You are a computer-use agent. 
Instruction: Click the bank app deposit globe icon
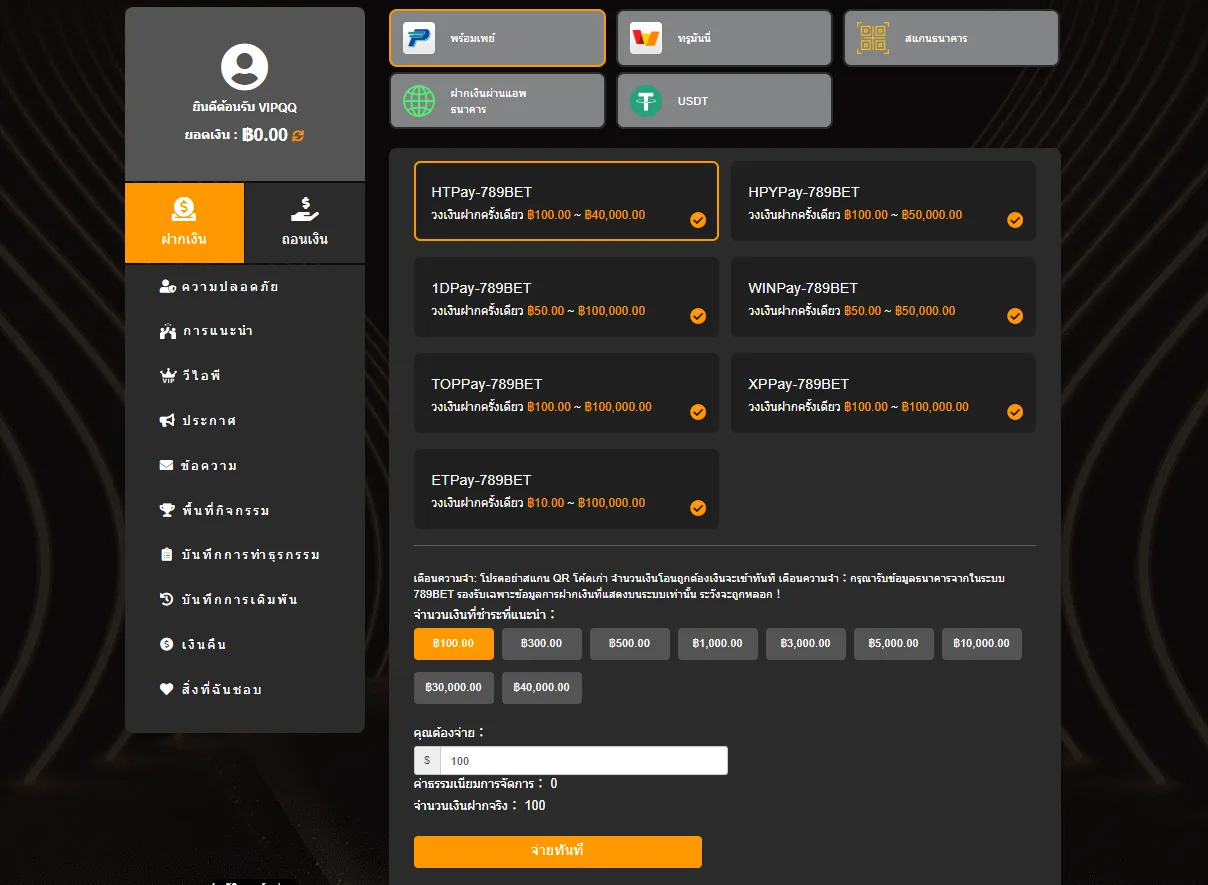419,101
